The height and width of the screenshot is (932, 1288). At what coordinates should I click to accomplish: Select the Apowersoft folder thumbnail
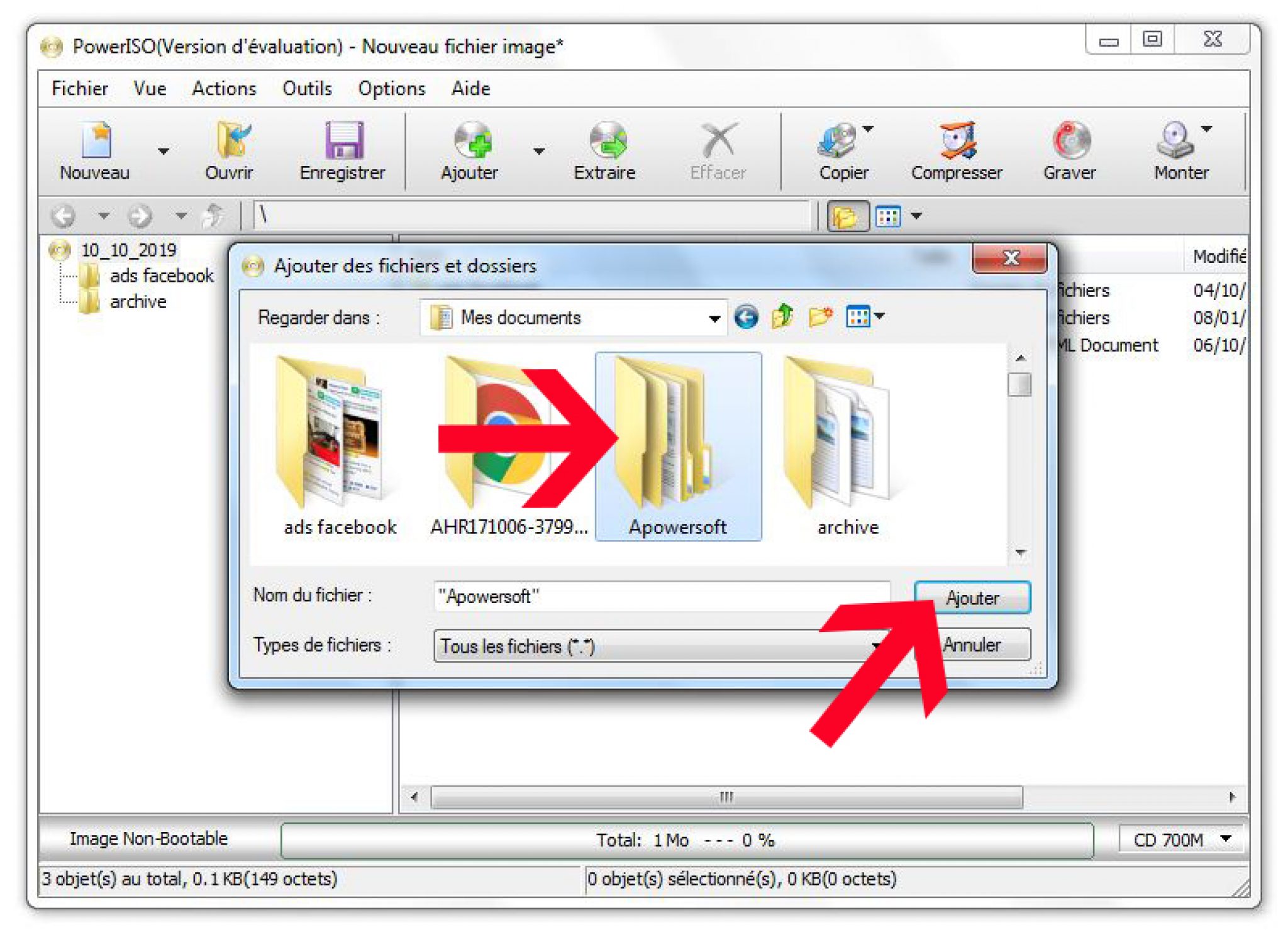tap(679, 446)
